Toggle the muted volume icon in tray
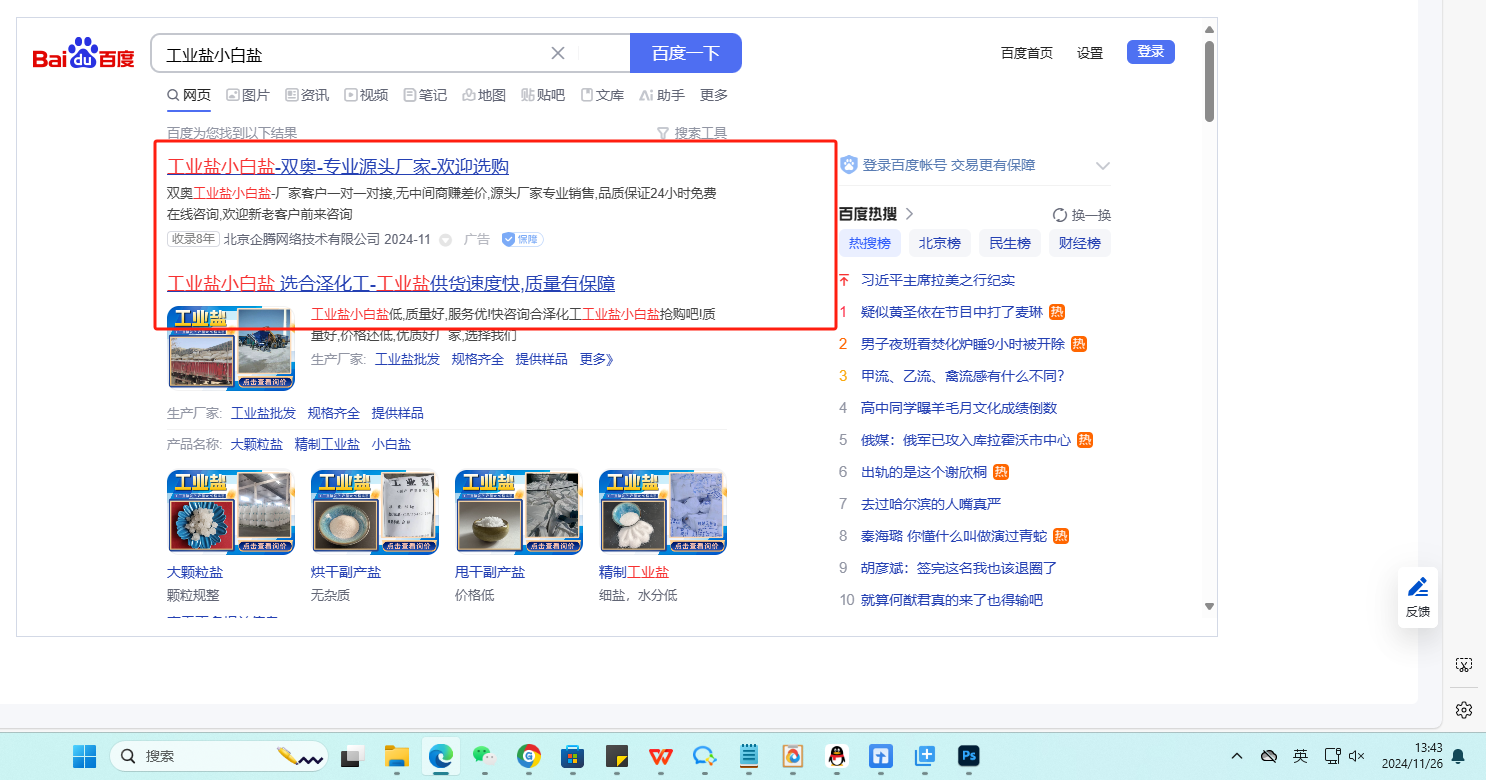This screenshot has width=1486, height=780. [x=1357, y=756]
